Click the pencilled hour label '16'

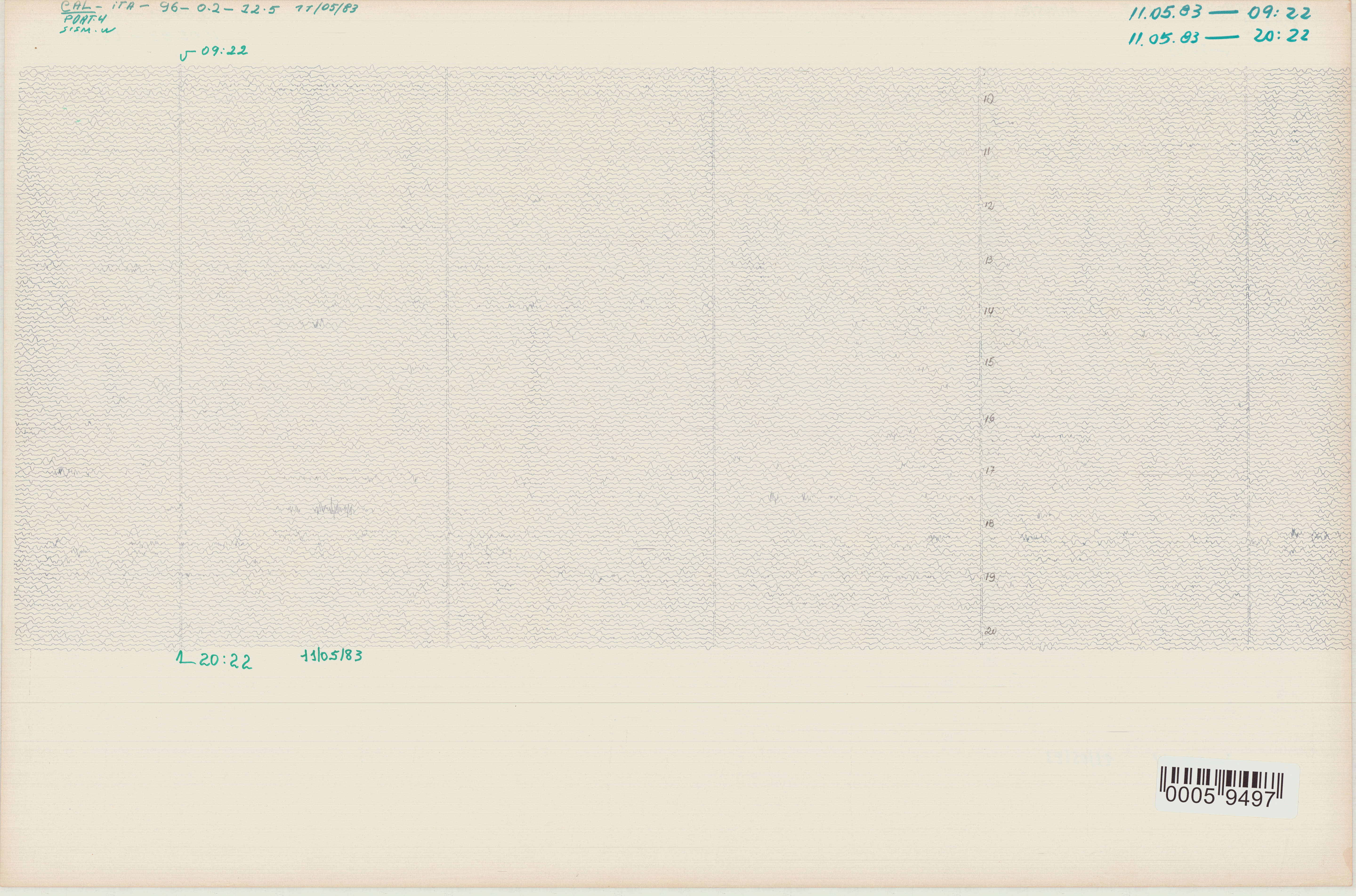coord(989,418)
